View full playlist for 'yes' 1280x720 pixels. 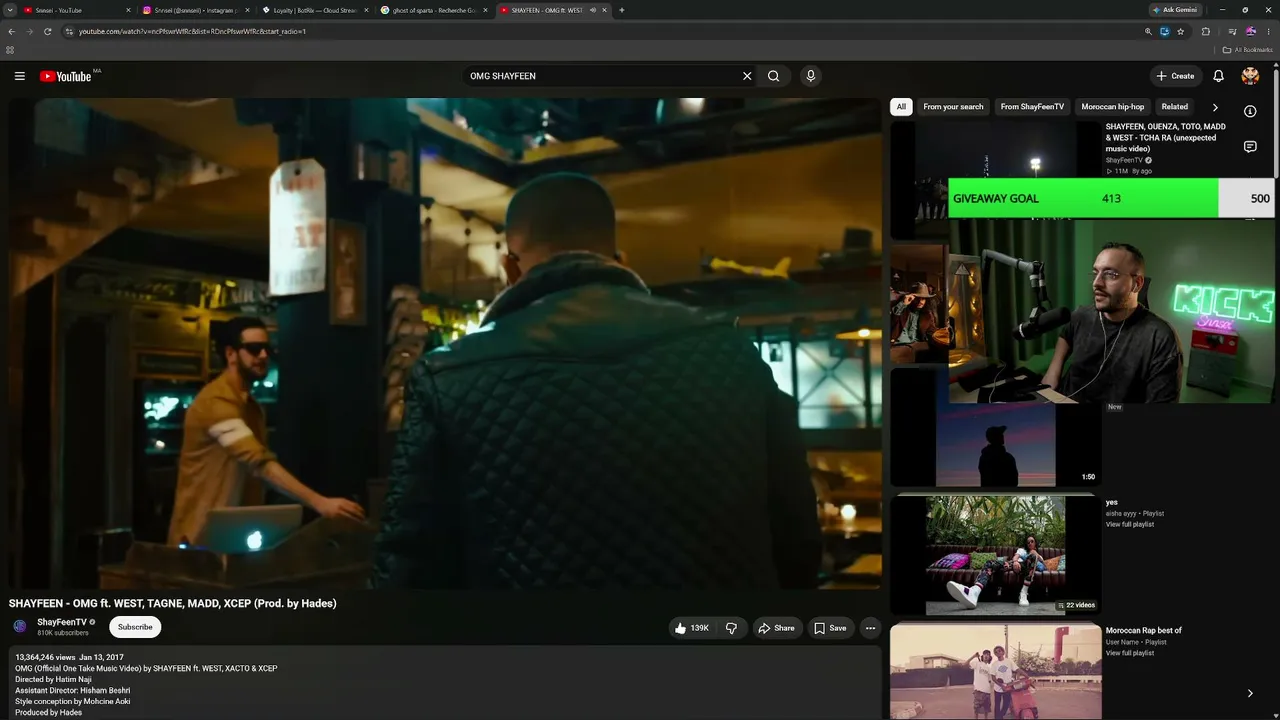[1130, 524]
